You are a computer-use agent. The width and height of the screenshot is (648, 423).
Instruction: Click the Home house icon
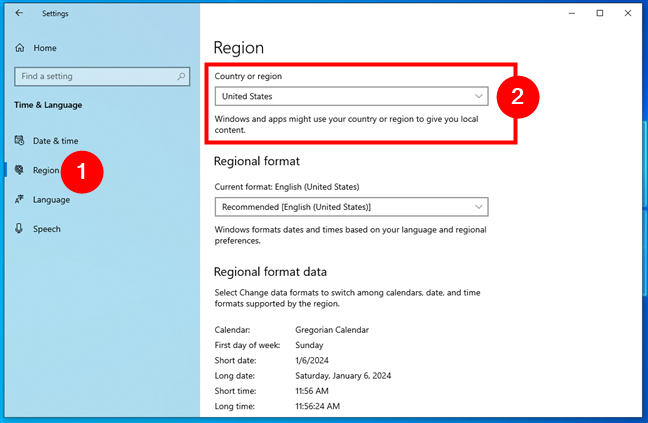pos(20,48)
